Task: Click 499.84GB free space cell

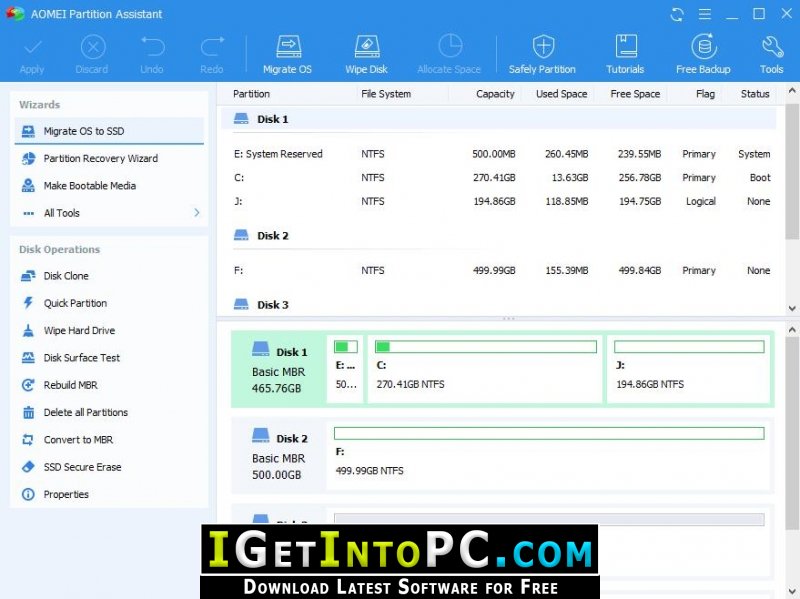Action: coord(640,271)
